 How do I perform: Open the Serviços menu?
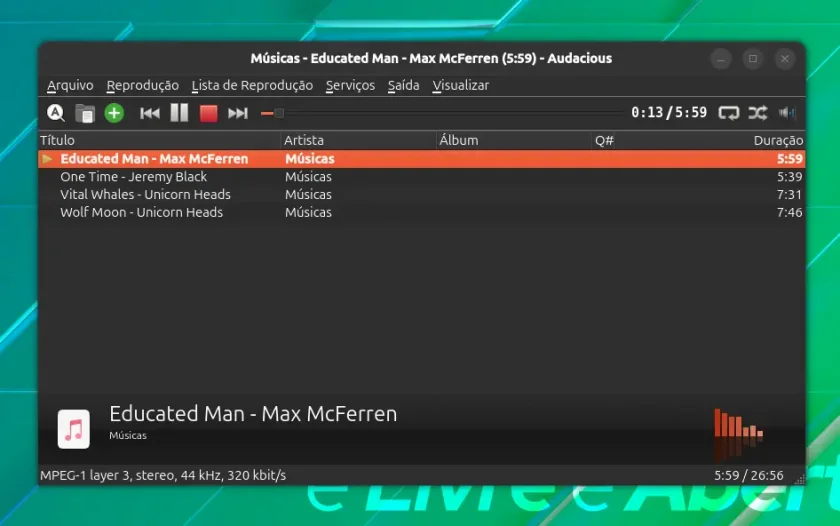click(x=350, y=85)
